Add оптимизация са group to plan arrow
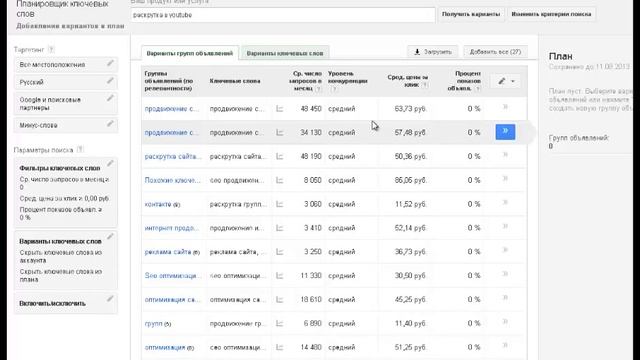The height and width of the screenshot is (360, 640). point(505,298)
